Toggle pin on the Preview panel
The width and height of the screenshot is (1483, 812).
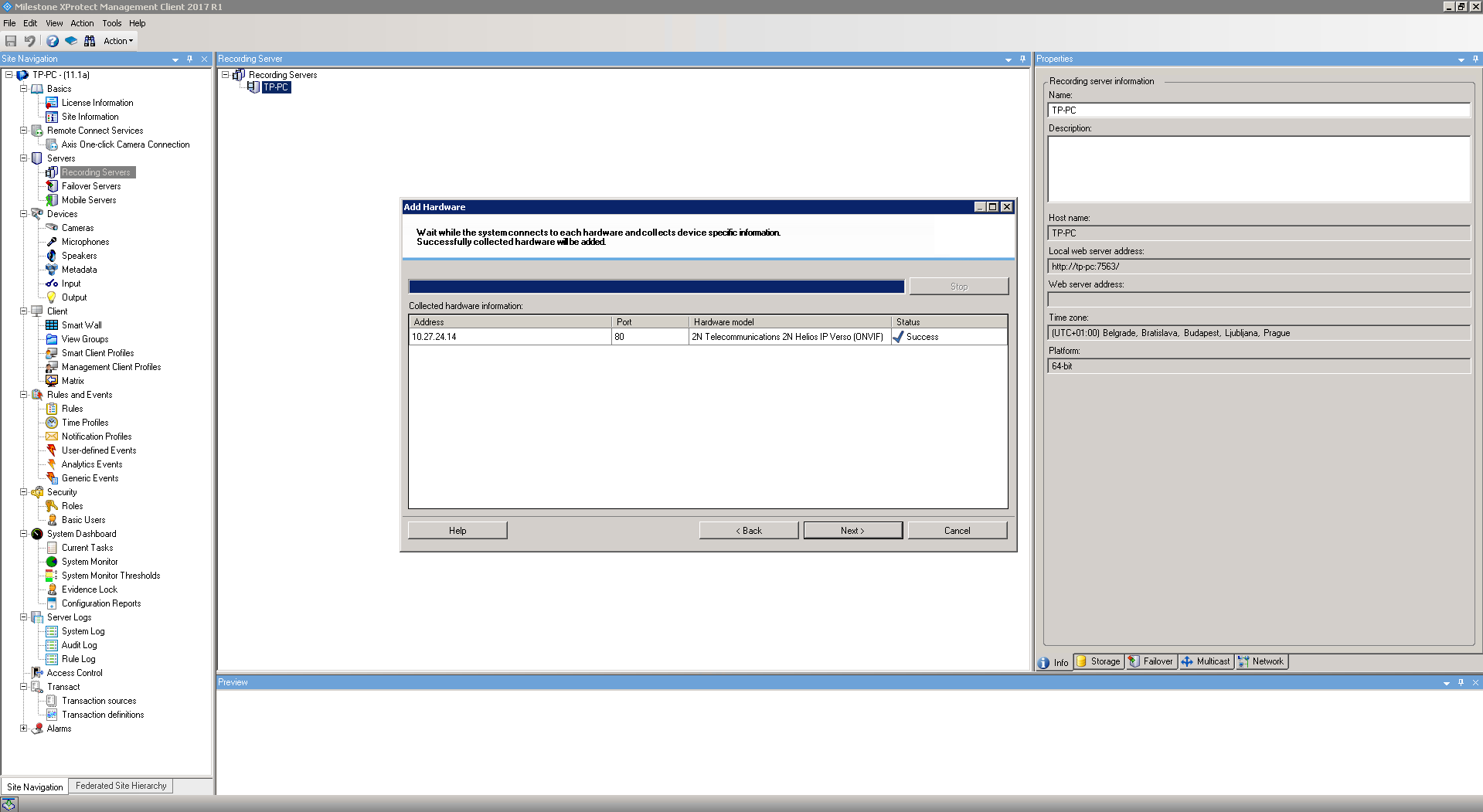(1461, 682)
